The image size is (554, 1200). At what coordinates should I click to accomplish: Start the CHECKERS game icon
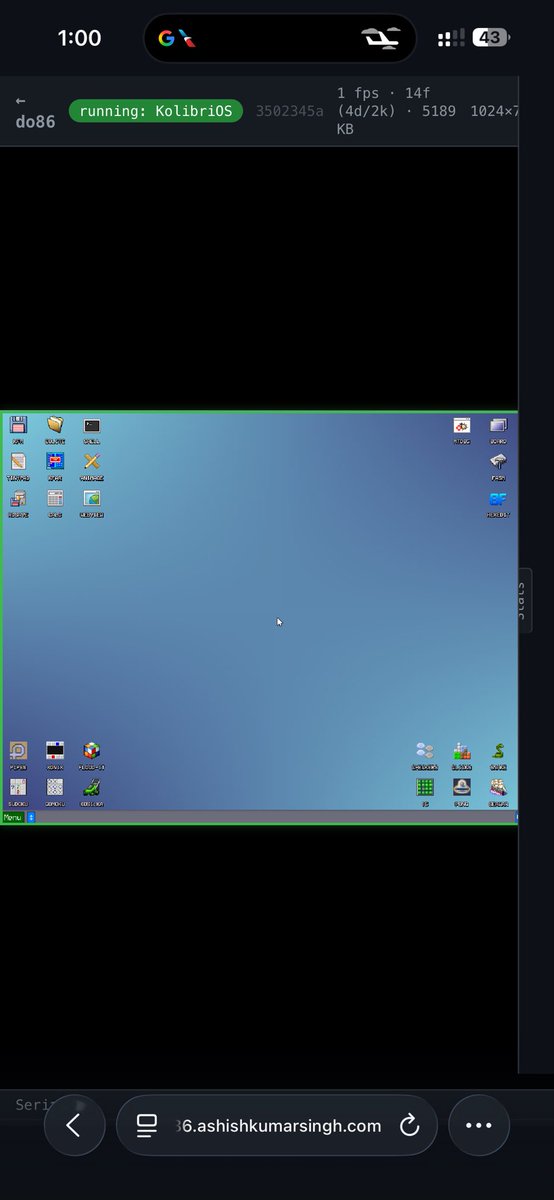425,750
